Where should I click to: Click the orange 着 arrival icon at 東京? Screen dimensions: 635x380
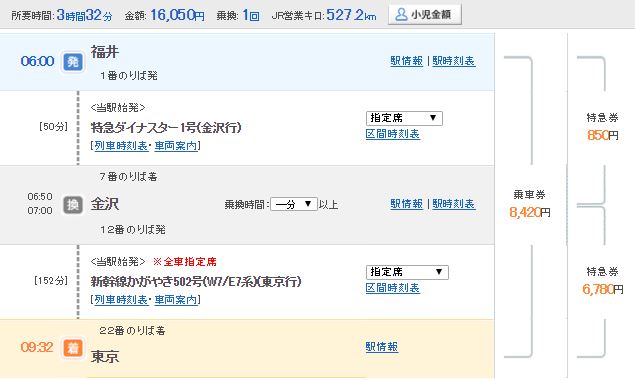73,348
